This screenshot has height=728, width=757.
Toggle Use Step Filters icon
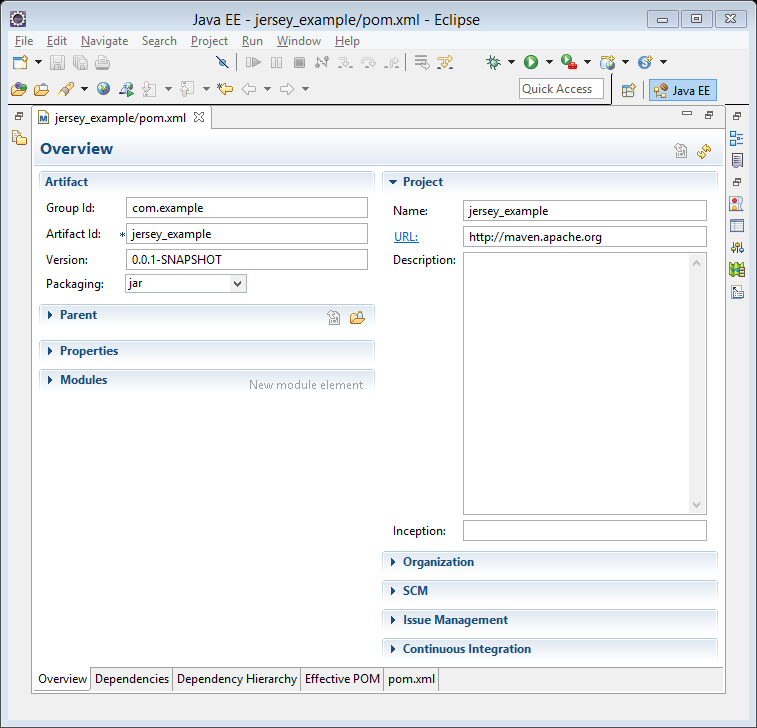[445, 62]
